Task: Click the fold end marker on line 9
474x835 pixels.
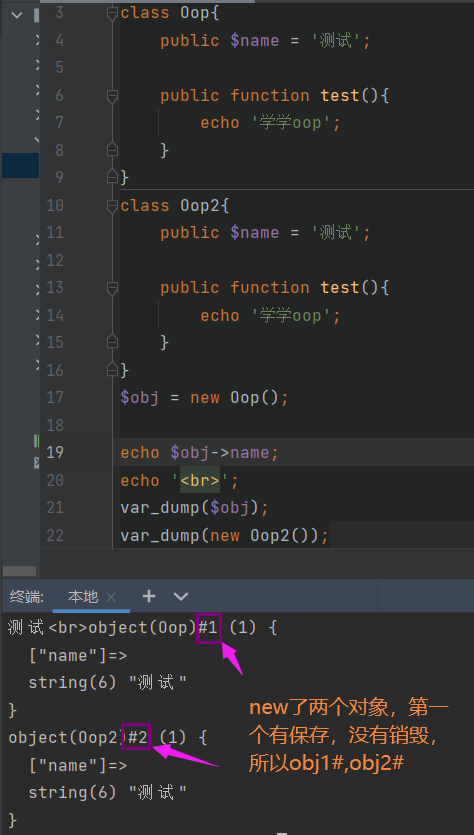Action: [112, 176]
